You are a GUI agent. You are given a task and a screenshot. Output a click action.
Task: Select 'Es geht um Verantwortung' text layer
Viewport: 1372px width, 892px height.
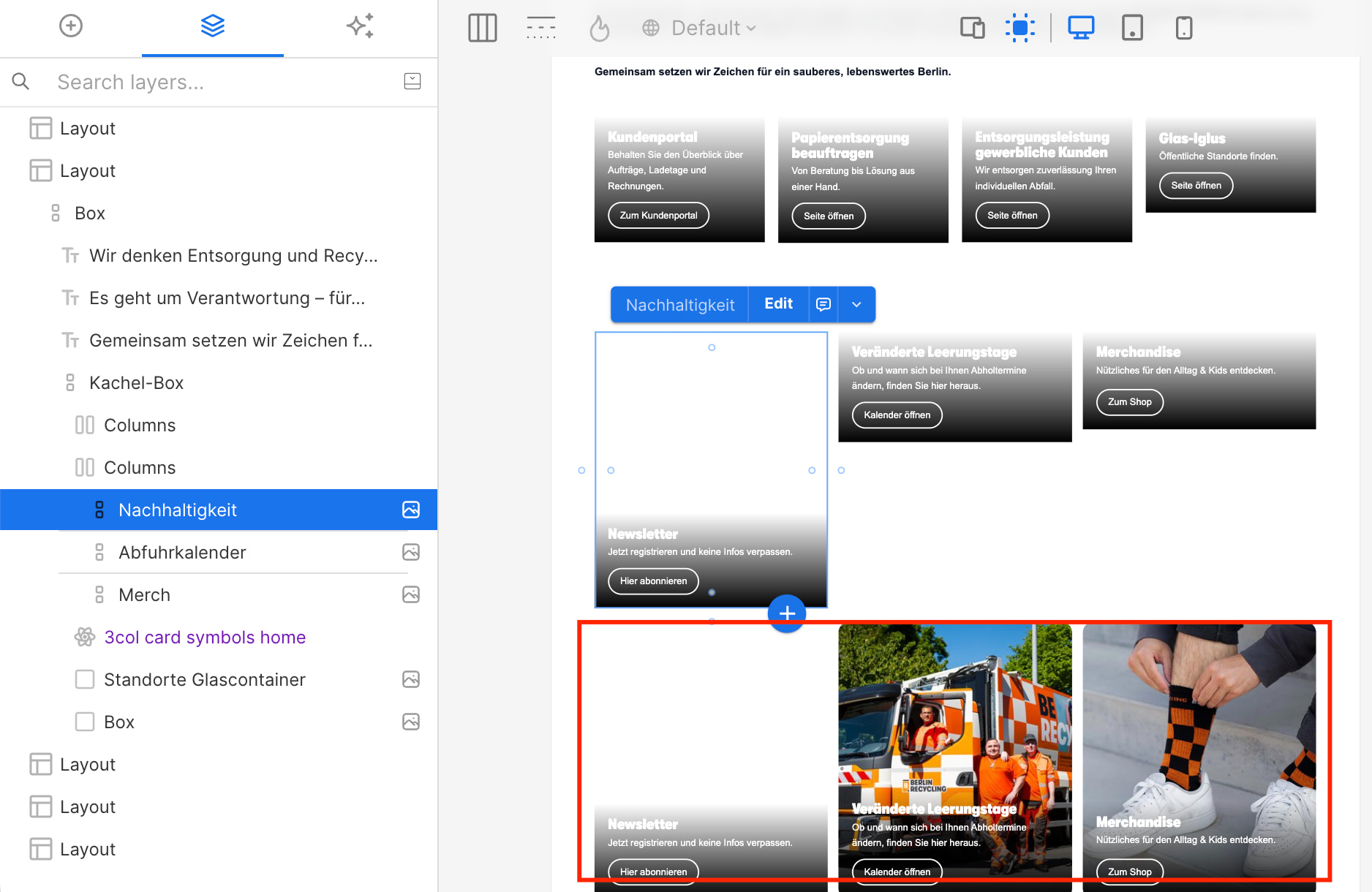click(x=219, y=298)
